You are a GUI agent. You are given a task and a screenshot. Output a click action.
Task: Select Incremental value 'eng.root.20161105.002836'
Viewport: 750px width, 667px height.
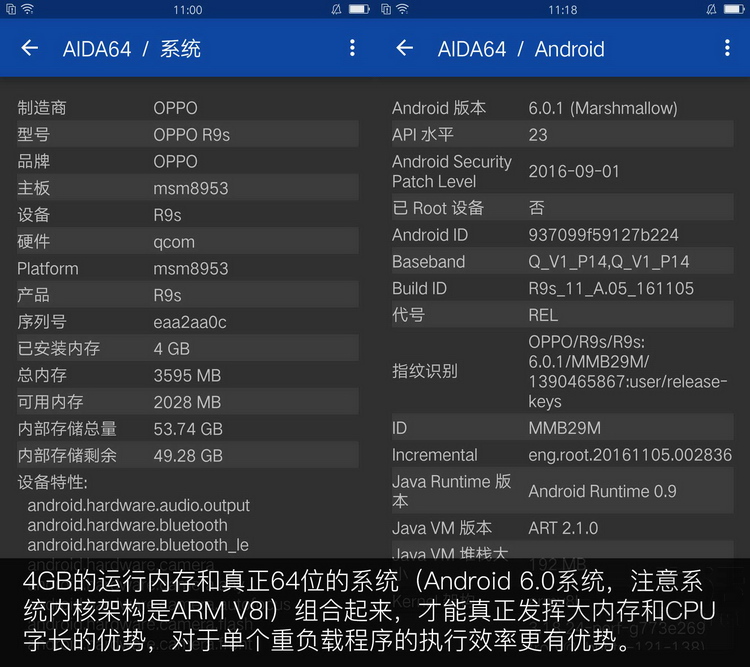tap(630, 455)
